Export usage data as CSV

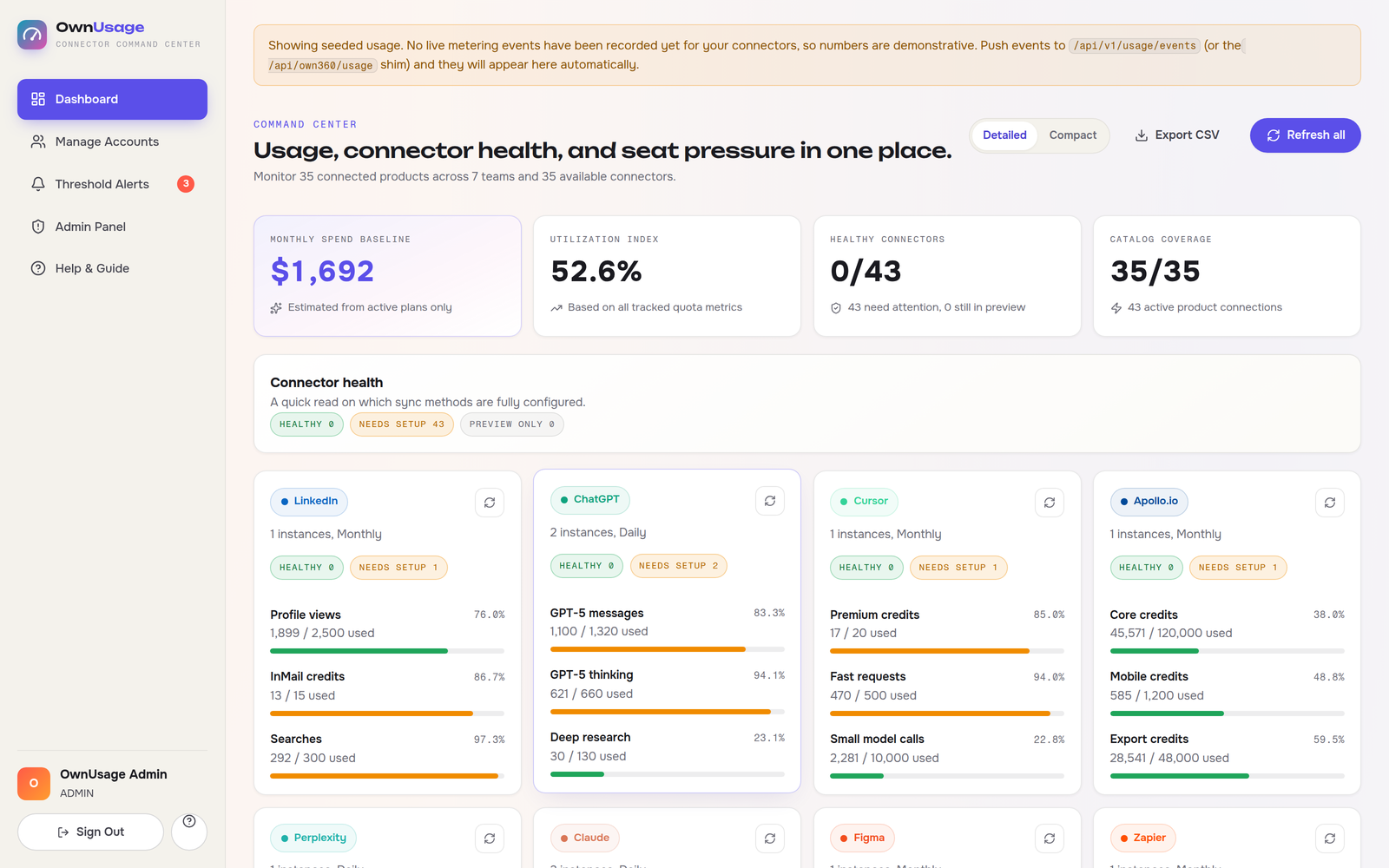(x=1176, y=135)
